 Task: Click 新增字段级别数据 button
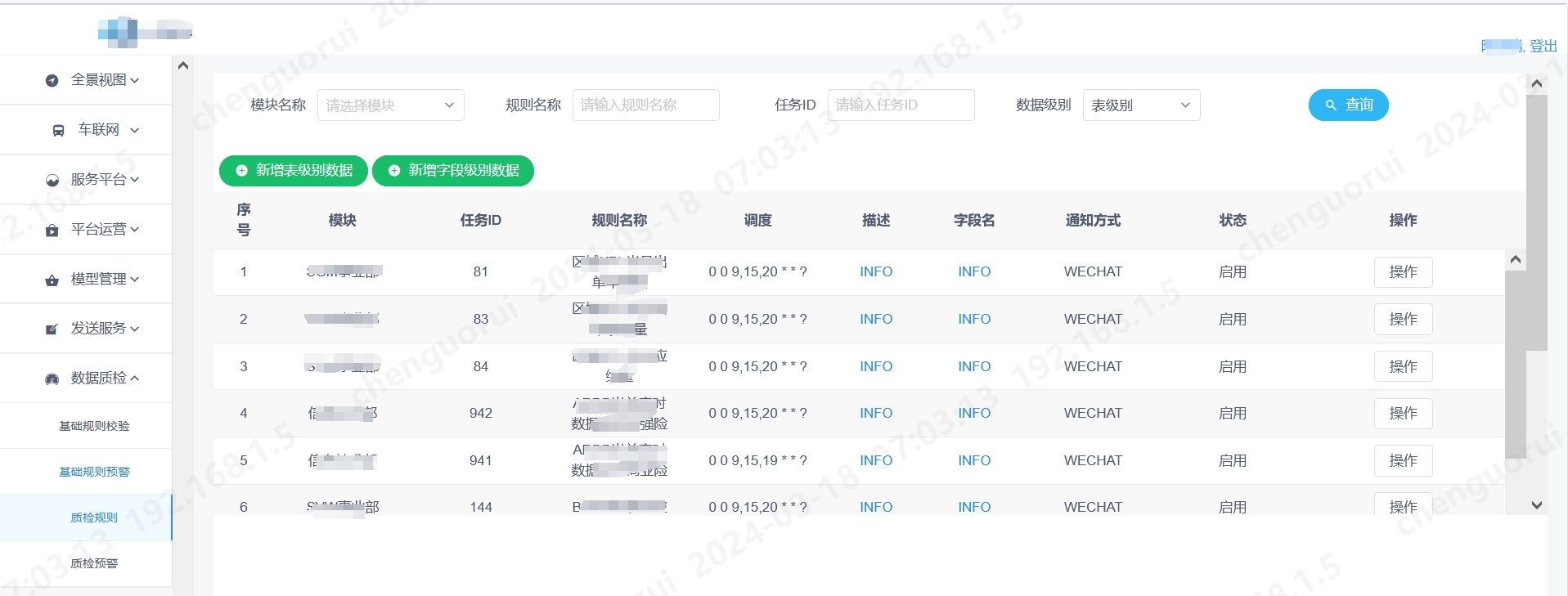point(453,170)
